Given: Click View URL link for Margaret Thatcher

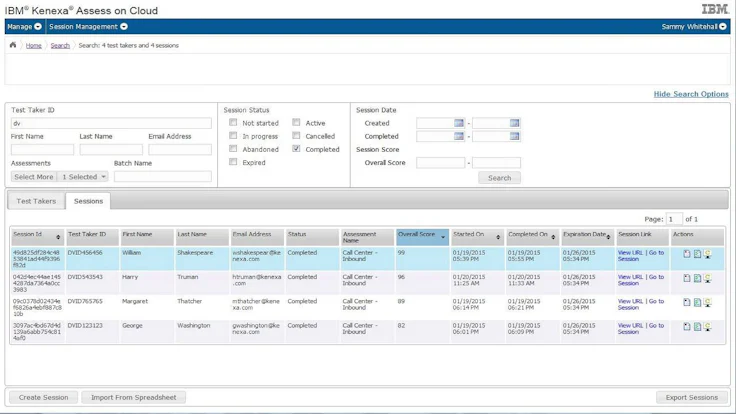Looking at the screenshot, I should pyautogui.click(x=630, y=301).
